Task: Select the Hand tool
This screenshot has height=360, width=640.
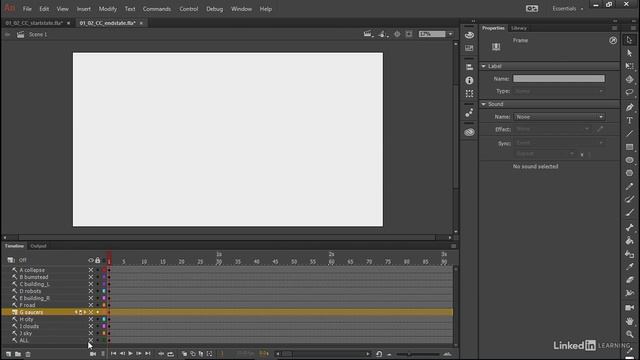Action: [629, 321]
